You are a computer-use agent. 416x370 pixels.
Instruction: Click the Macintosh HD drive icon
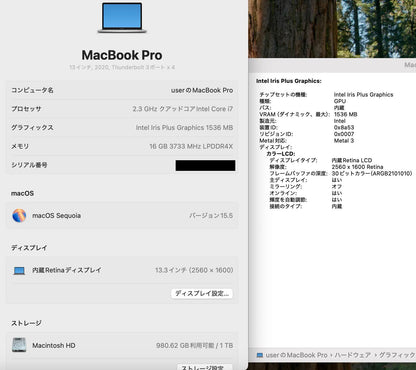pos(19,345)
